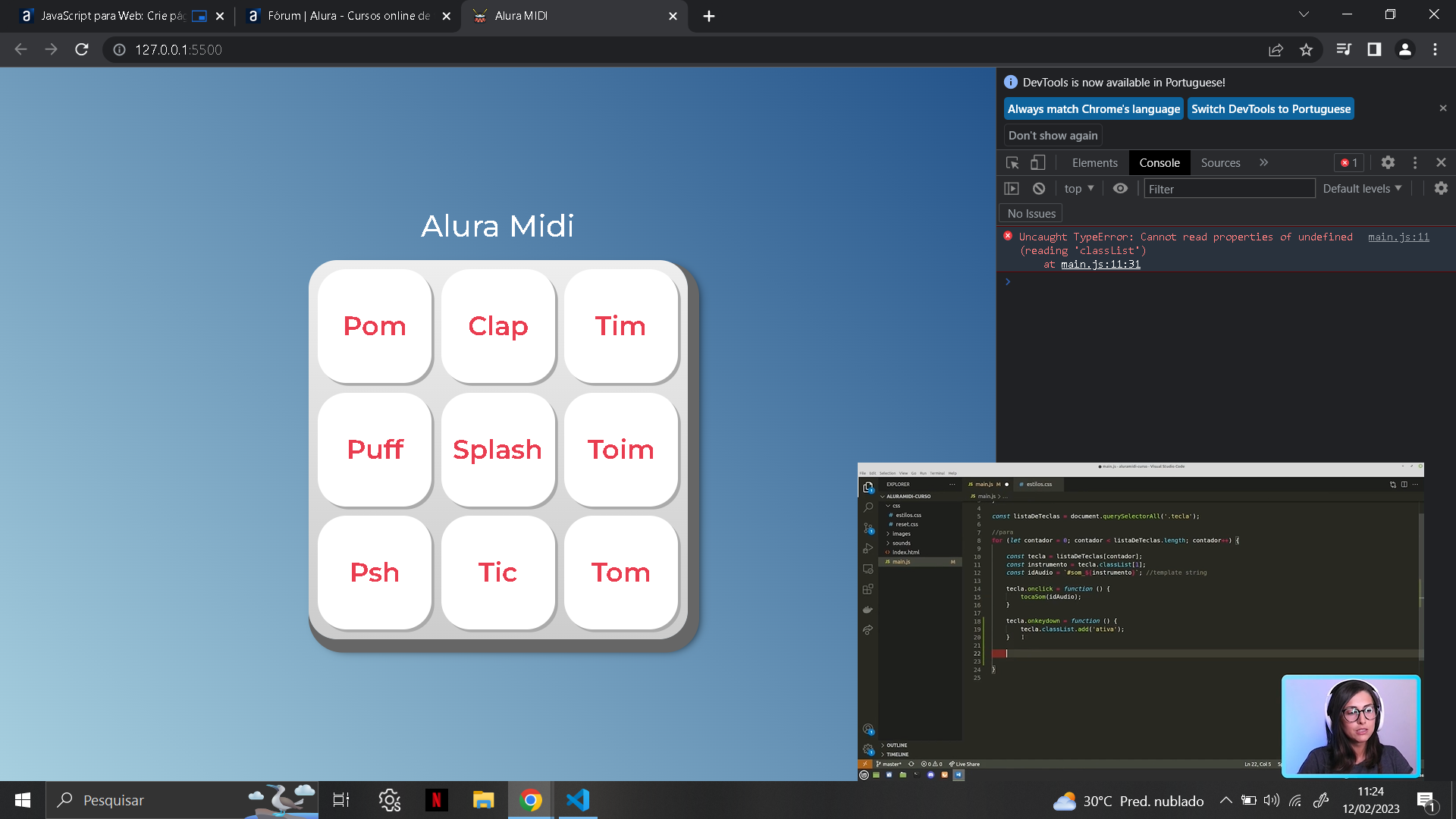Reload the page
Viewport: 1456px width, 819px height.
pyautogui.click(x=82, y=49)
